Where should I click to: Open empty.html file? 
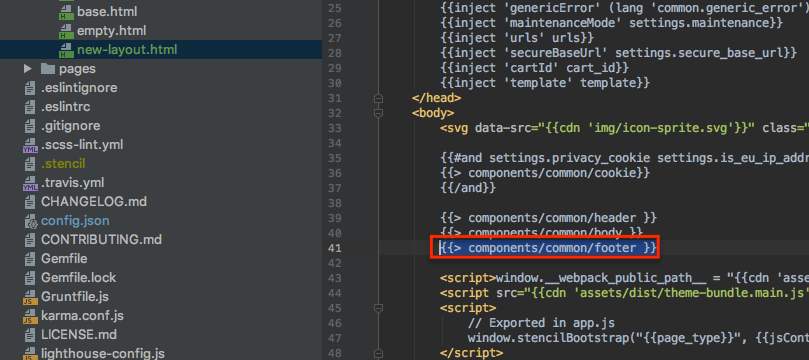111,30
